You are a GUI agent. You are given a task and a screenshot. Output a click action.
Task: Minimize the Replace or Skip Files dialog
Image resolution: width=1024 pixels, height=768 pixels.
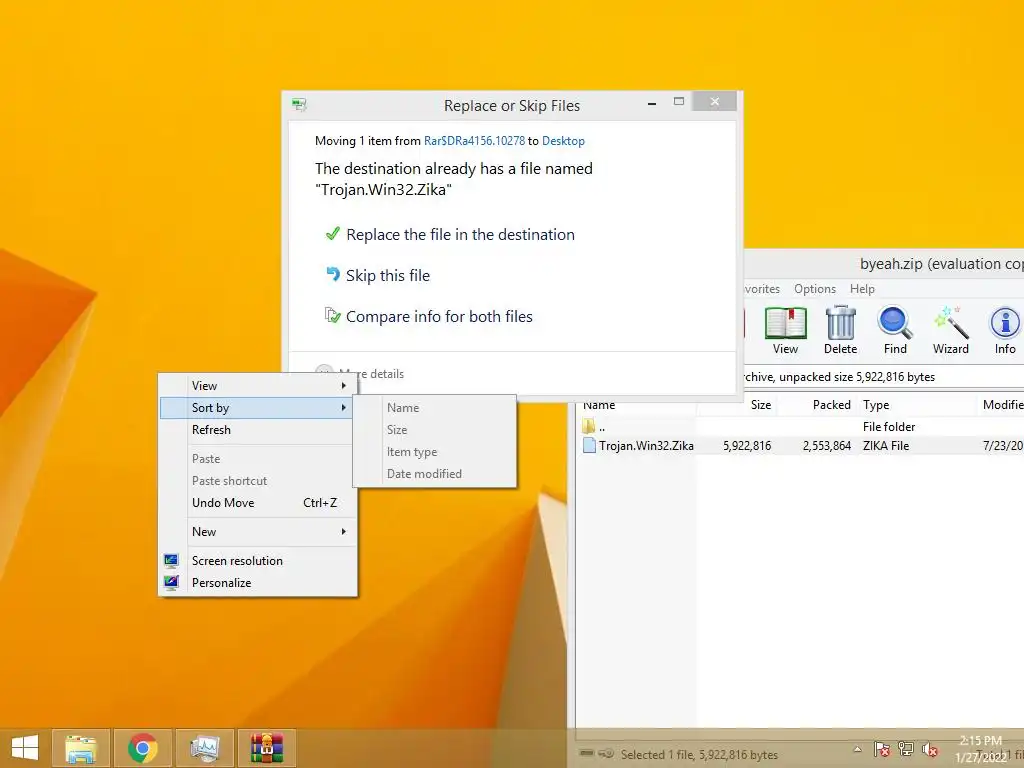[x=652, y=103]
